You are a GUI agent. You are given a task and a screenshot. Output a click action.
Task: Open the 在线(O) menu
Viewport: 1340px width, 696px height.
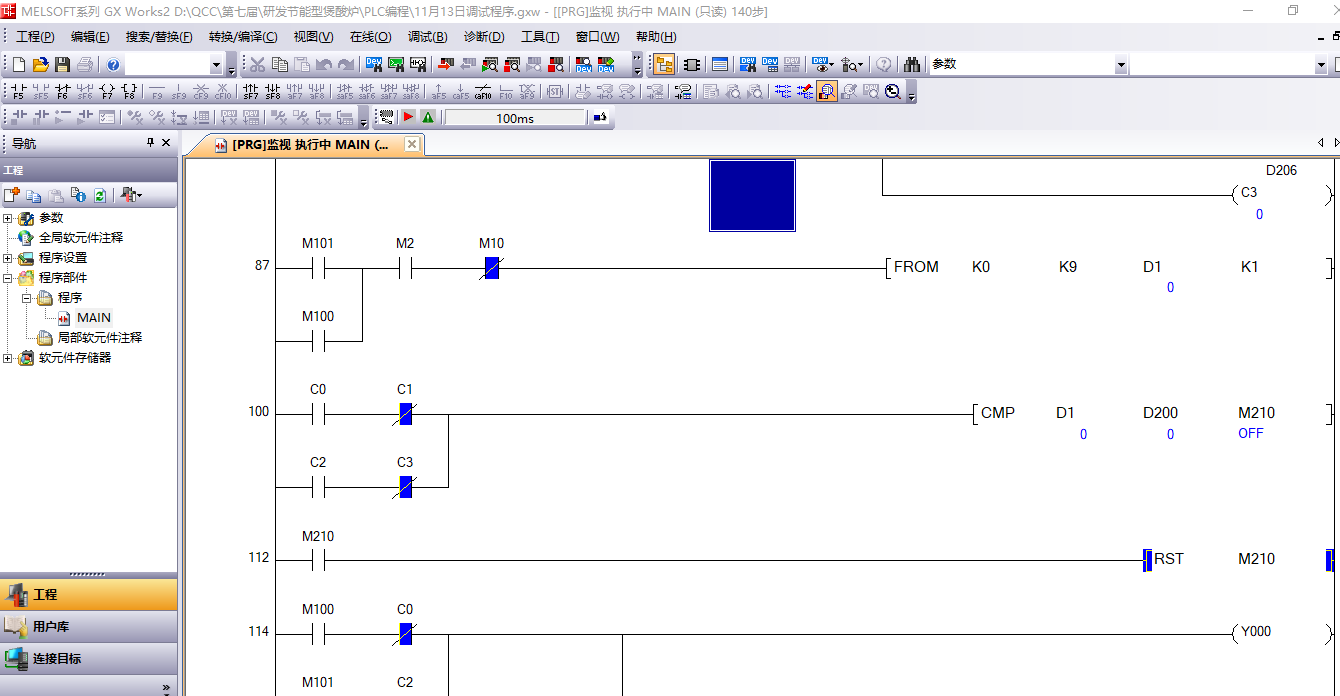[x=370, y=37]
